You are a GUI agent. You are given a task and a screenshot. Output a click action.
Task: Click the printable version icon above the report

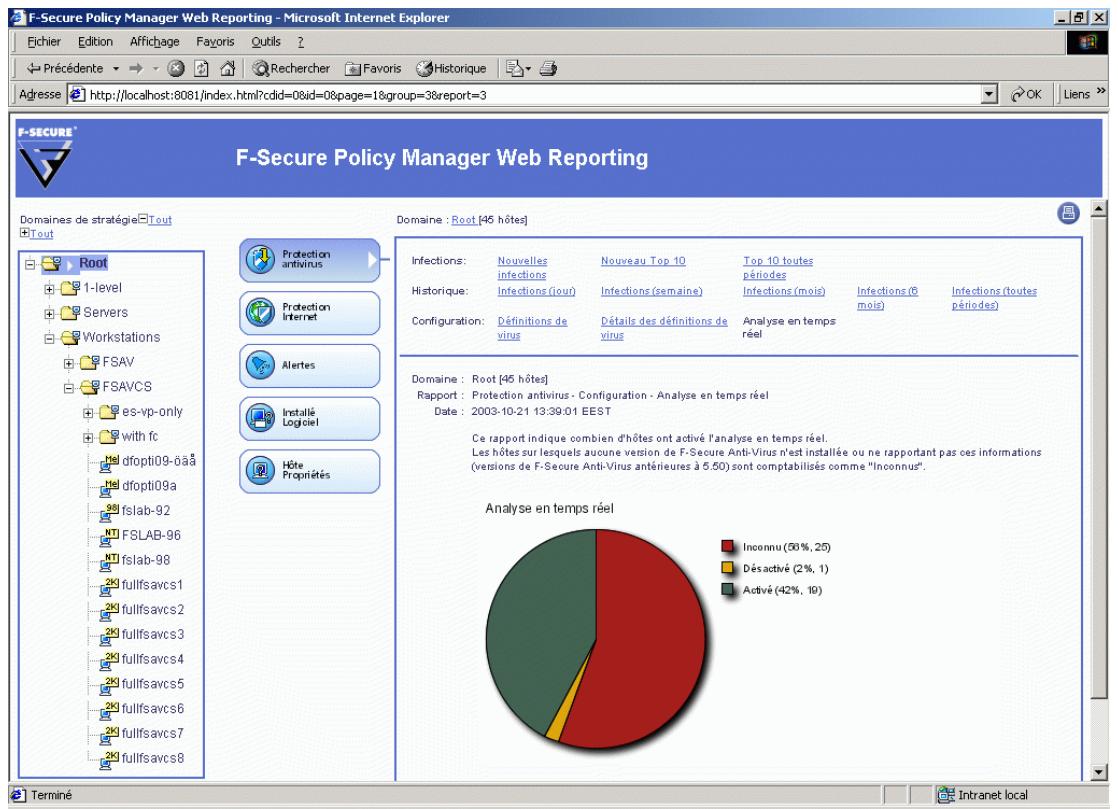pyautogui.click(x=1068, y=213)
